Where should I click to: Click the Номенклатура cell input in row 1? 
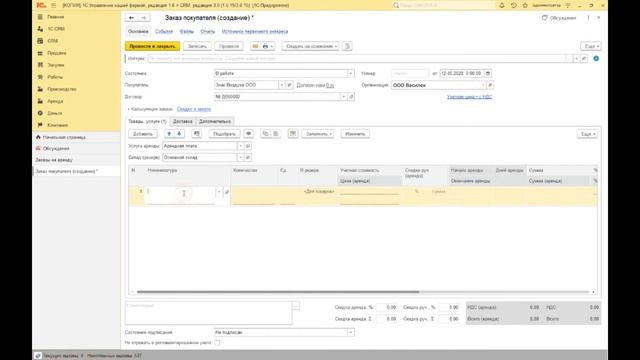[x=181, y=193]
